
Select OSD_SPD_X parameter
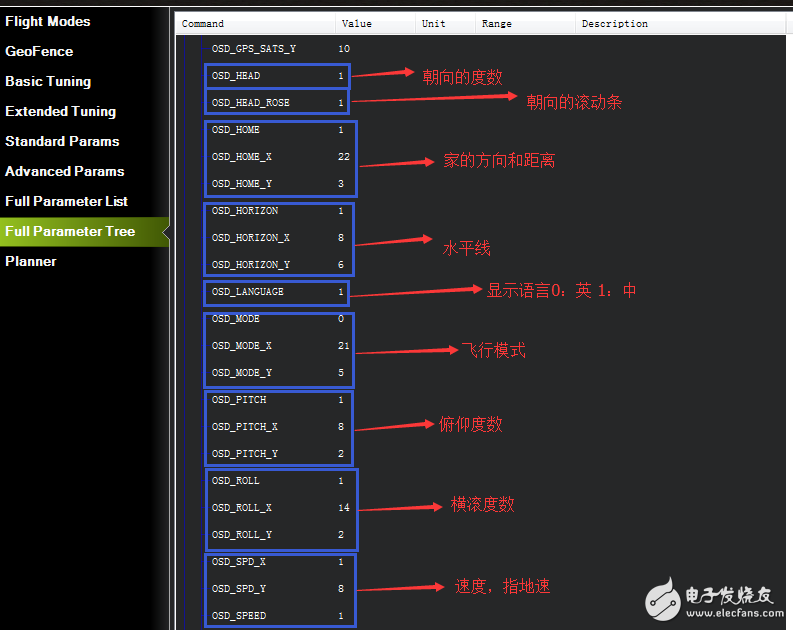238,562
